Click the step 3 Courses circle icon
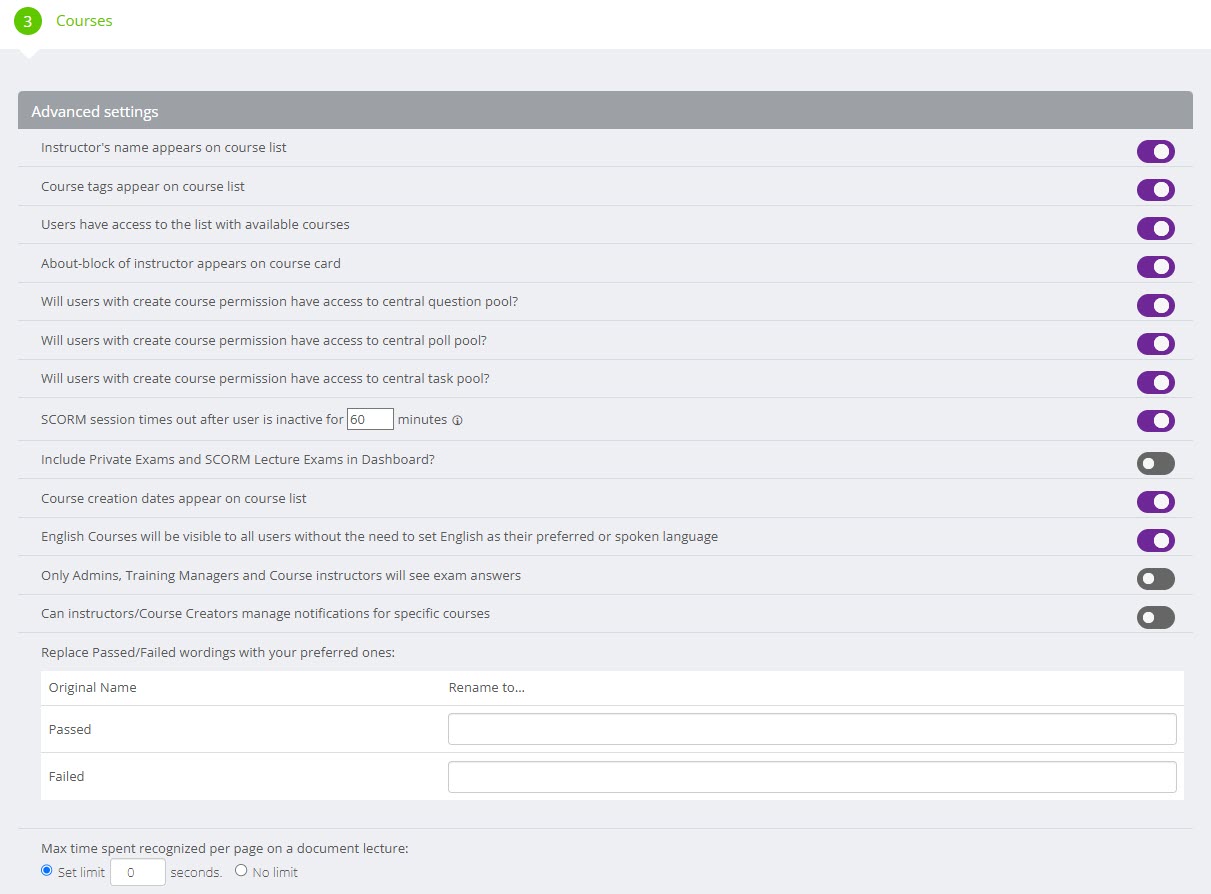 point(28,21)
